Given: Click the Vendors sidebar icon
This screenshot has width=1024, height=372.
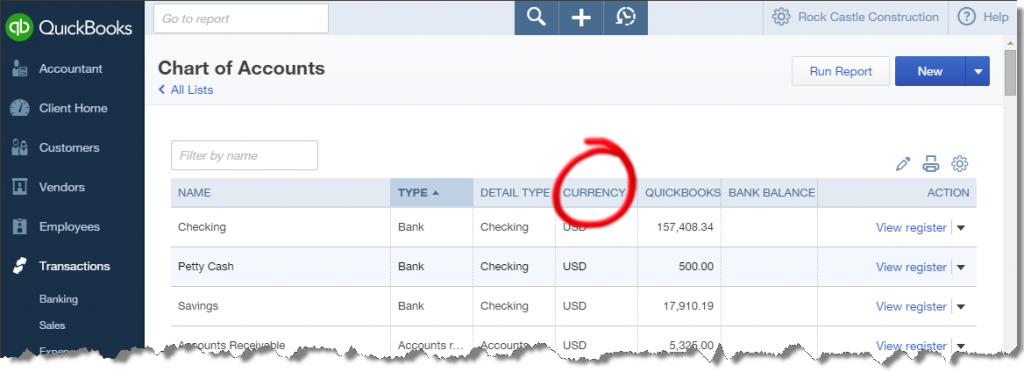Looking at the screenshot, I should pyautogui.click(x=20, y=187).
